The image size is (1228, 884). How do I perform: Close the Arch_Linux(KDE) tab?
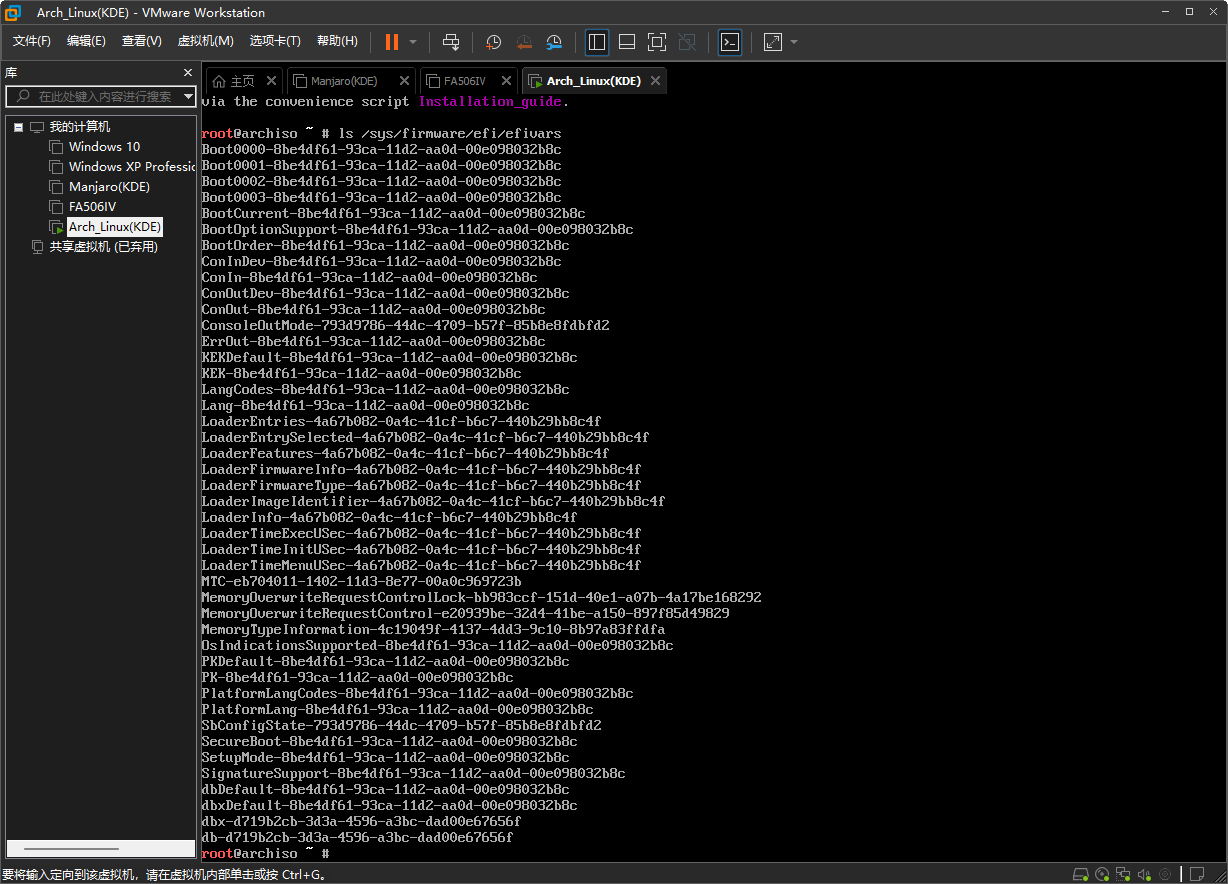click(x=655, y=81)
